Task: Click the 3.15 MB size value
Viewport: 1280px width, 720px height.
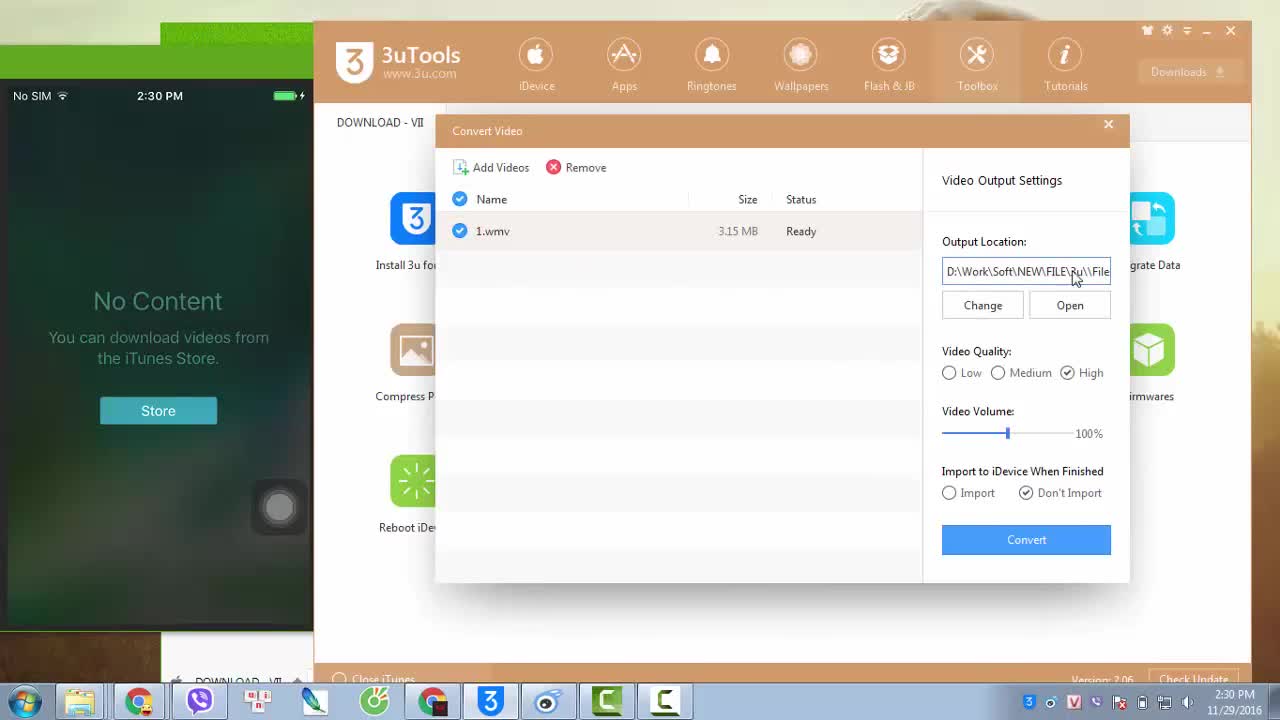Action: pyautogui.click(x=738, y=231)
